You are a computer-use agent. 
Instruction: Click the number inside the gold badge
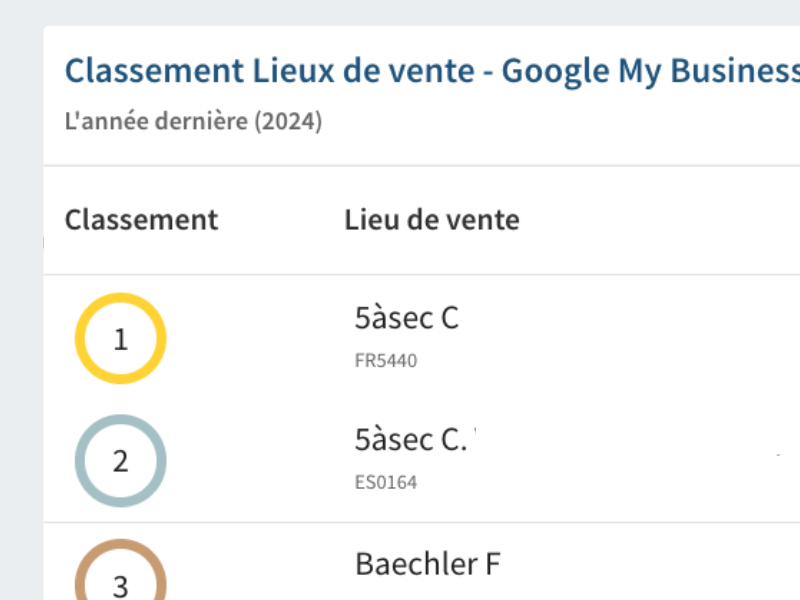click(x=120, y=338)
